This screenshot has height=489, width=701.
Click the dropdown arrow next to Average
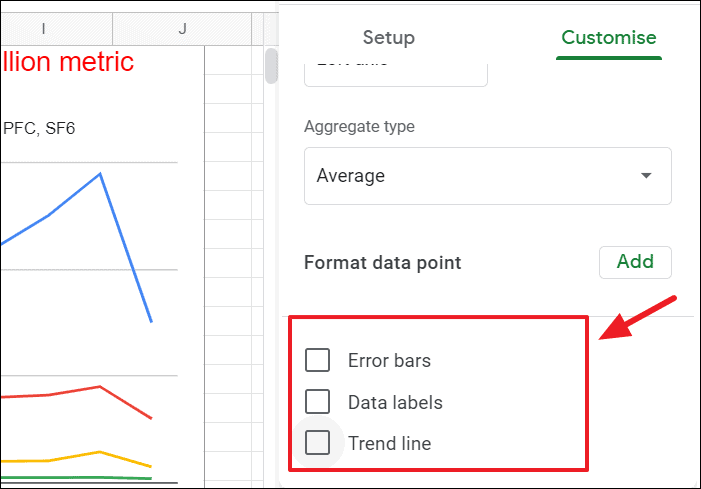[x=646, y=176]
